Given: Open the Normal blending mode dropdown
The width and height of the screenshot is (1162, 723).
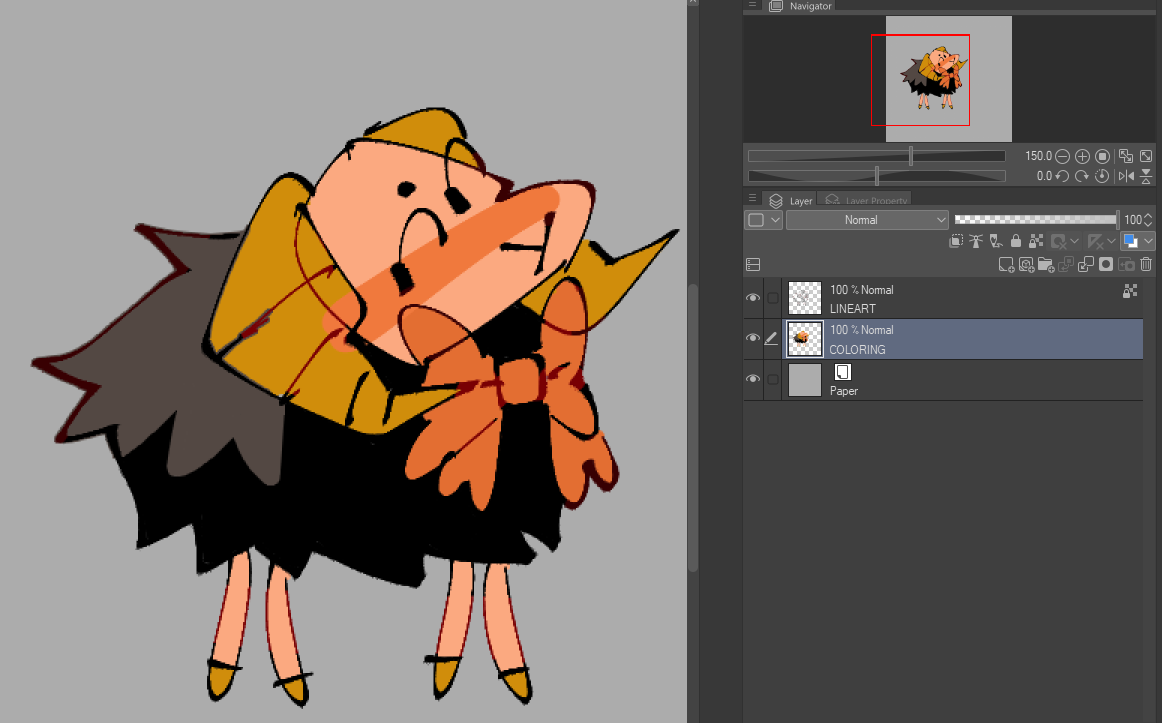Looking at the screenshot, I should [x=867, y=220].
